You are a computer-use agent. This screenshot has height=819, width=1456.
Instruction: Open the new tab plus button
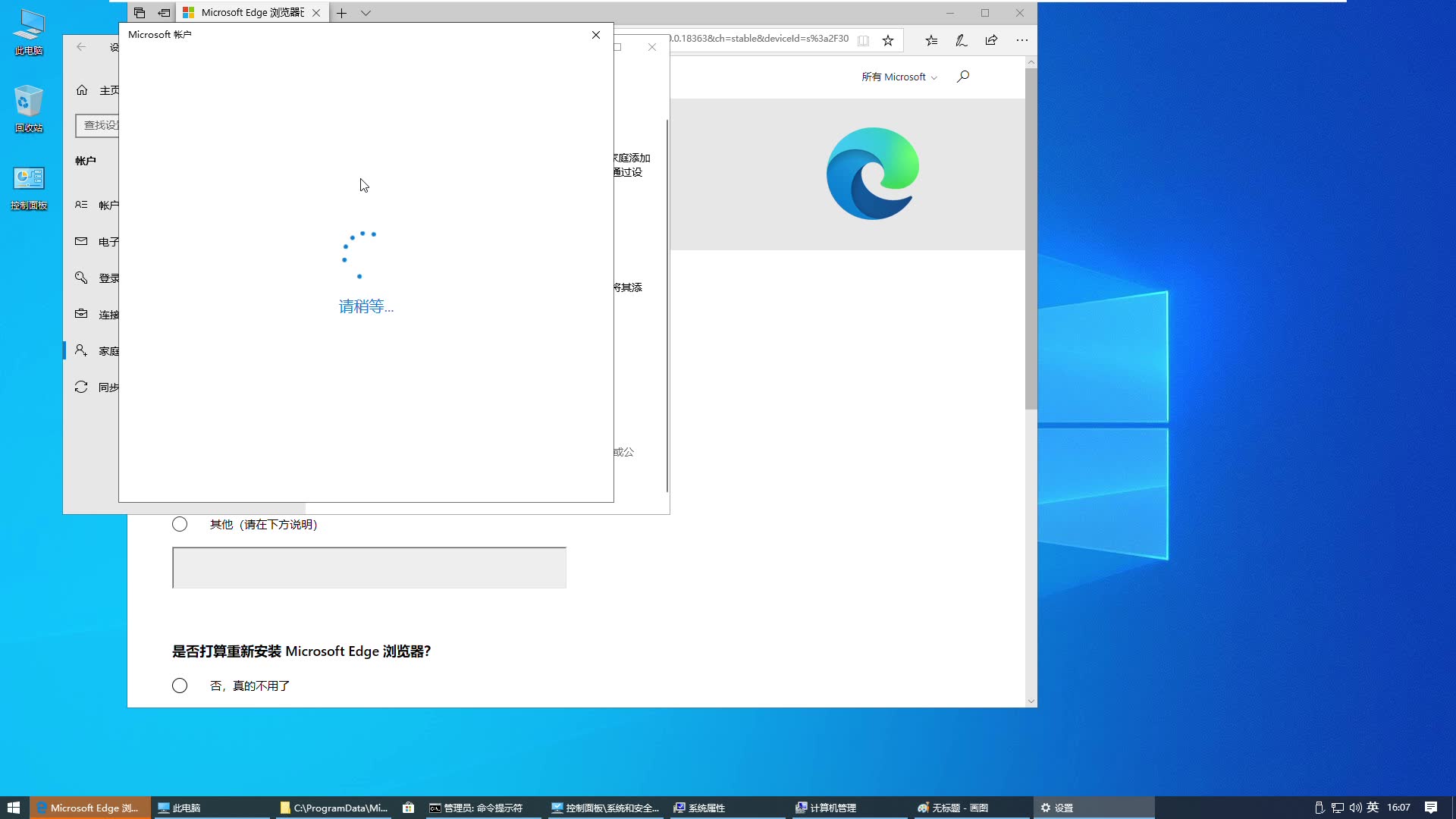tap(342, 13)
